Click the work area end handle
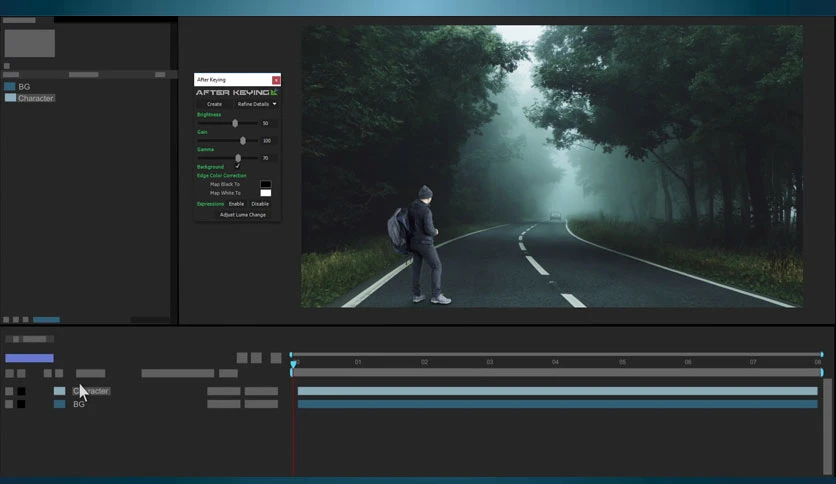This screenshot has height=484, width=836. pos(822,372)
